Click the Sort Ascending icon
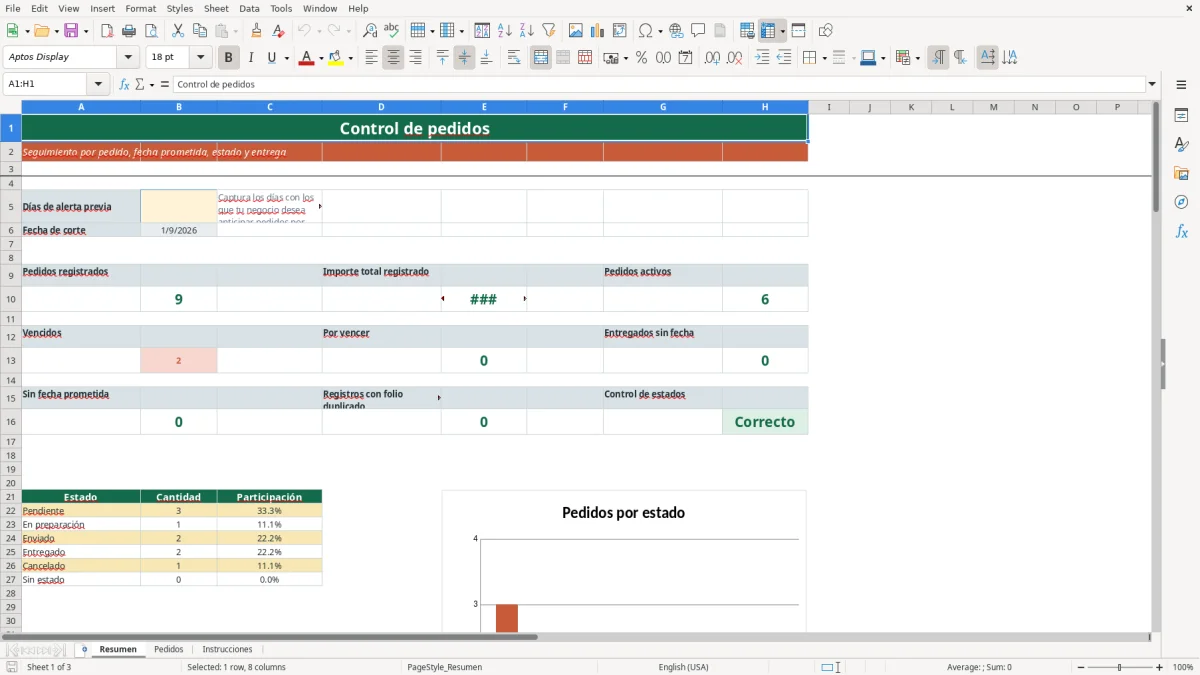The image size is (1200, 675). click(505, 31)
